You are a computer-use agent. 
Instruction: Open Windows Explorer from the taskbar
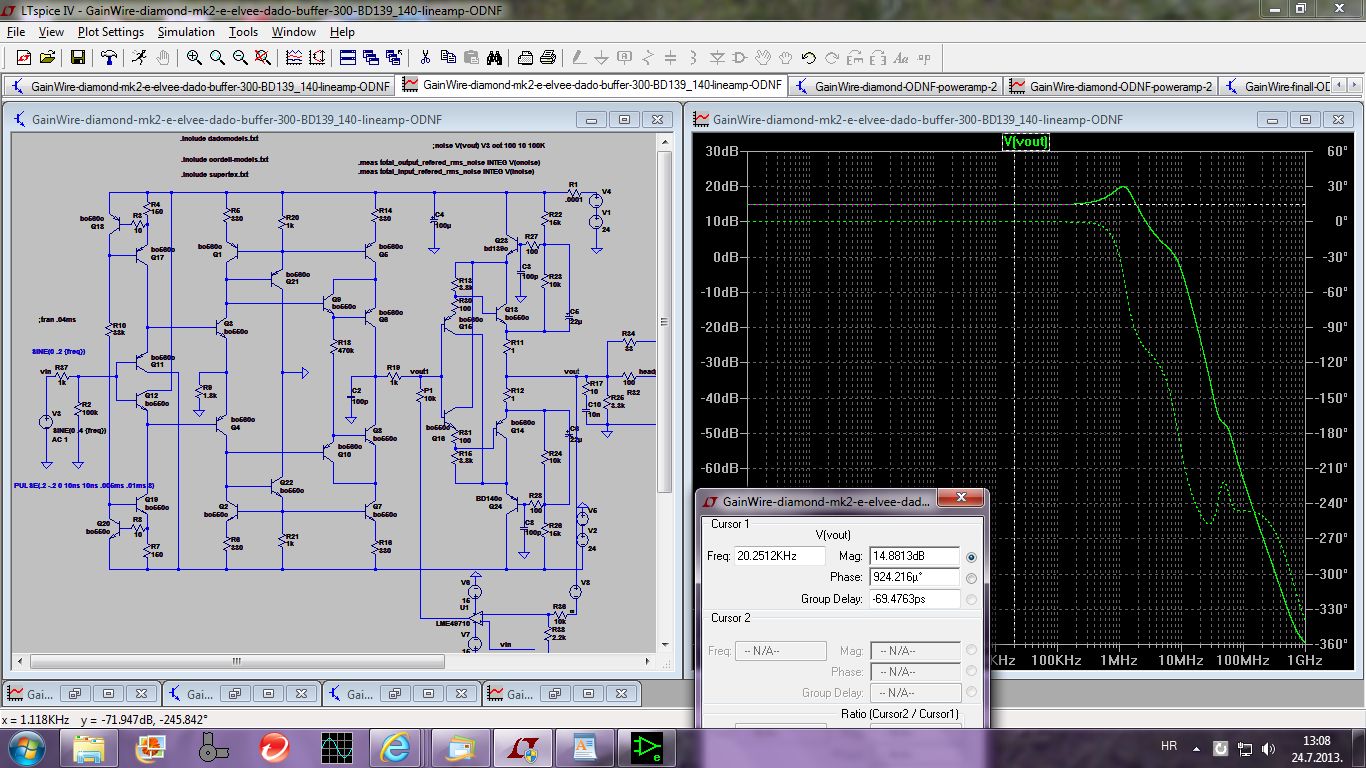tap(88, 747)
